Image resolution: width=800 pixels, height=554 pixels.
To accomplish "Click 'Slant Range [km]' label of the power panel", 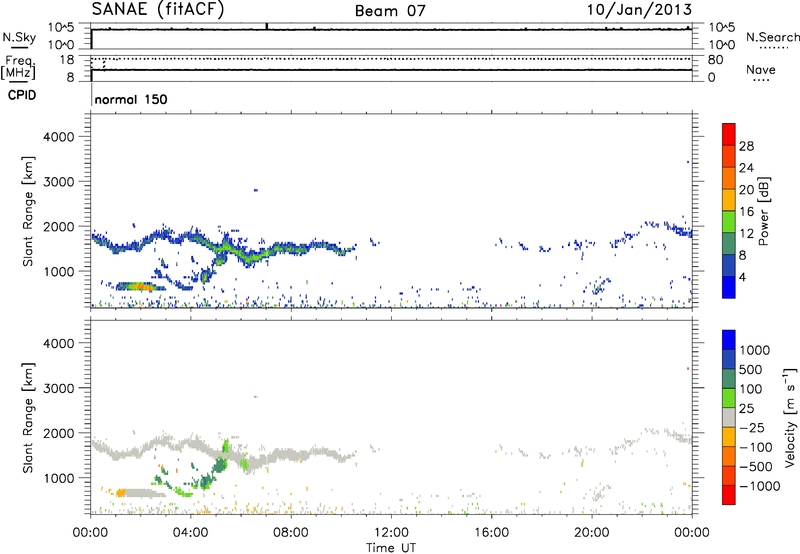I will pos(28,211).
